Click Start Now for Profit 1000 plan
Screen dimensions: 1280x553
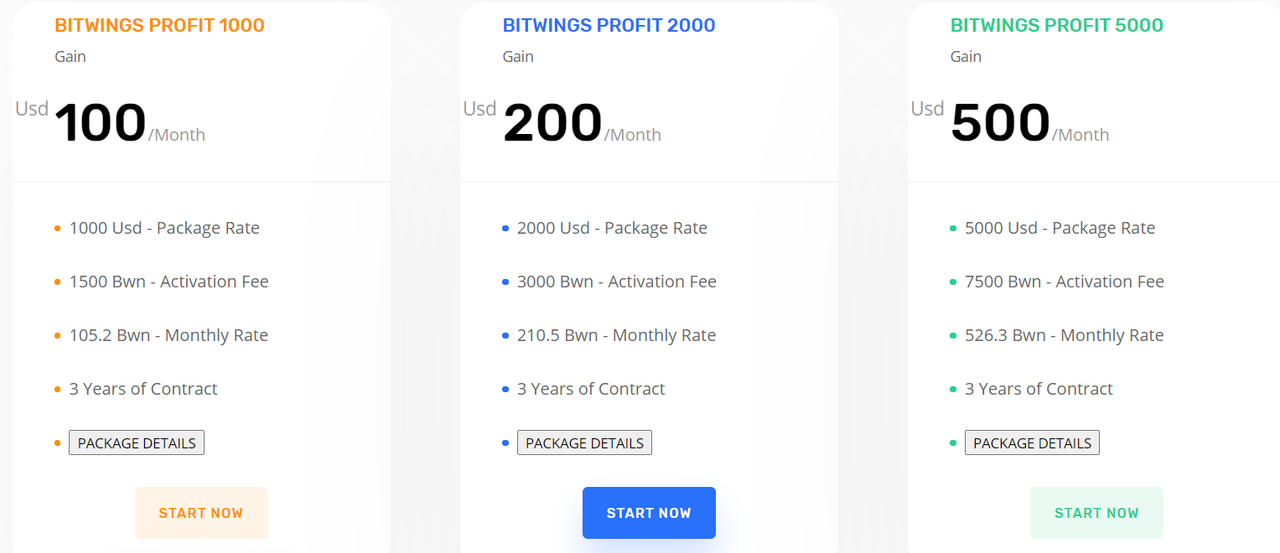pyautogui.click(x=201, y=513)
